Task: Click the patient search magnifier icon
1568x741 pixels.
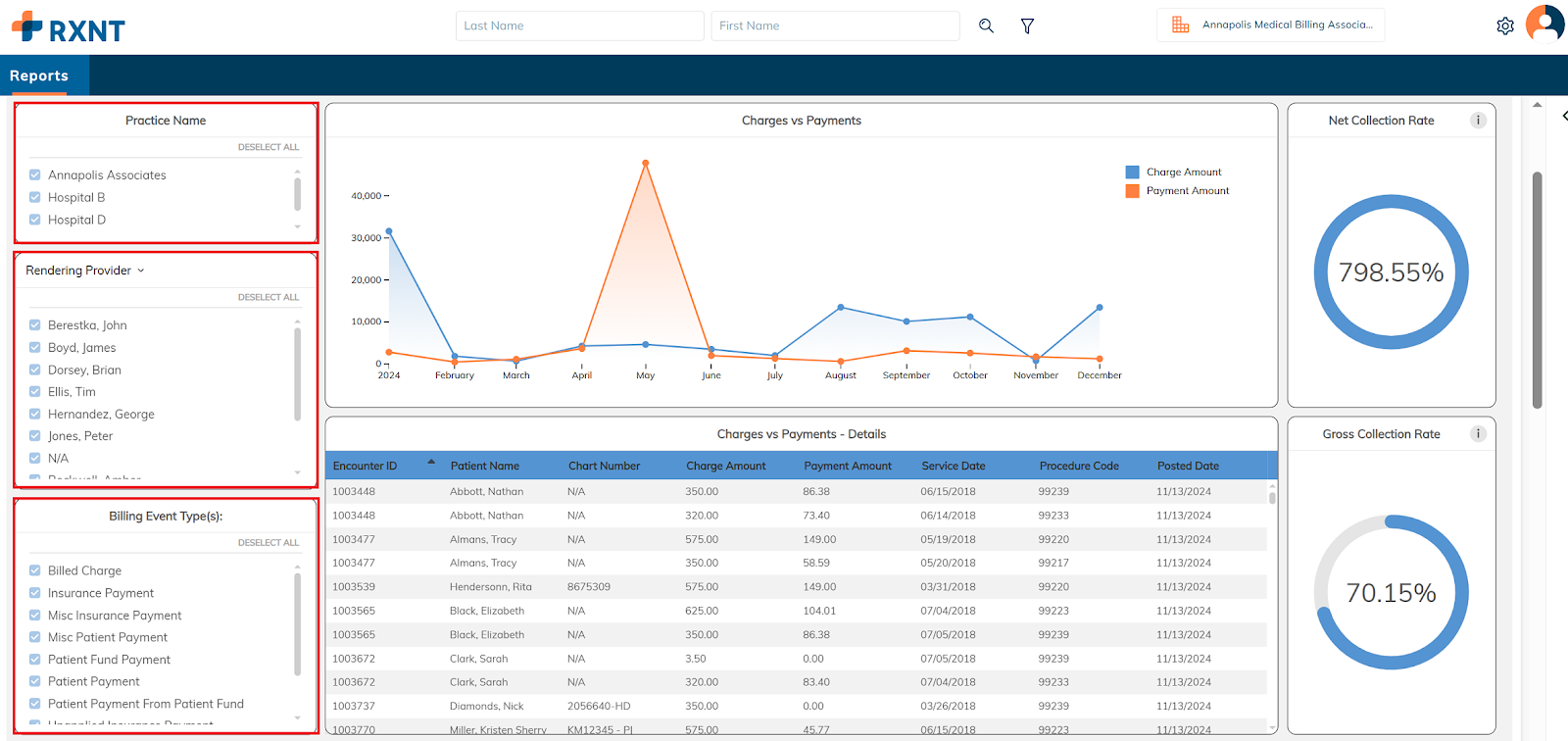Action: click(x=986, y=26)
